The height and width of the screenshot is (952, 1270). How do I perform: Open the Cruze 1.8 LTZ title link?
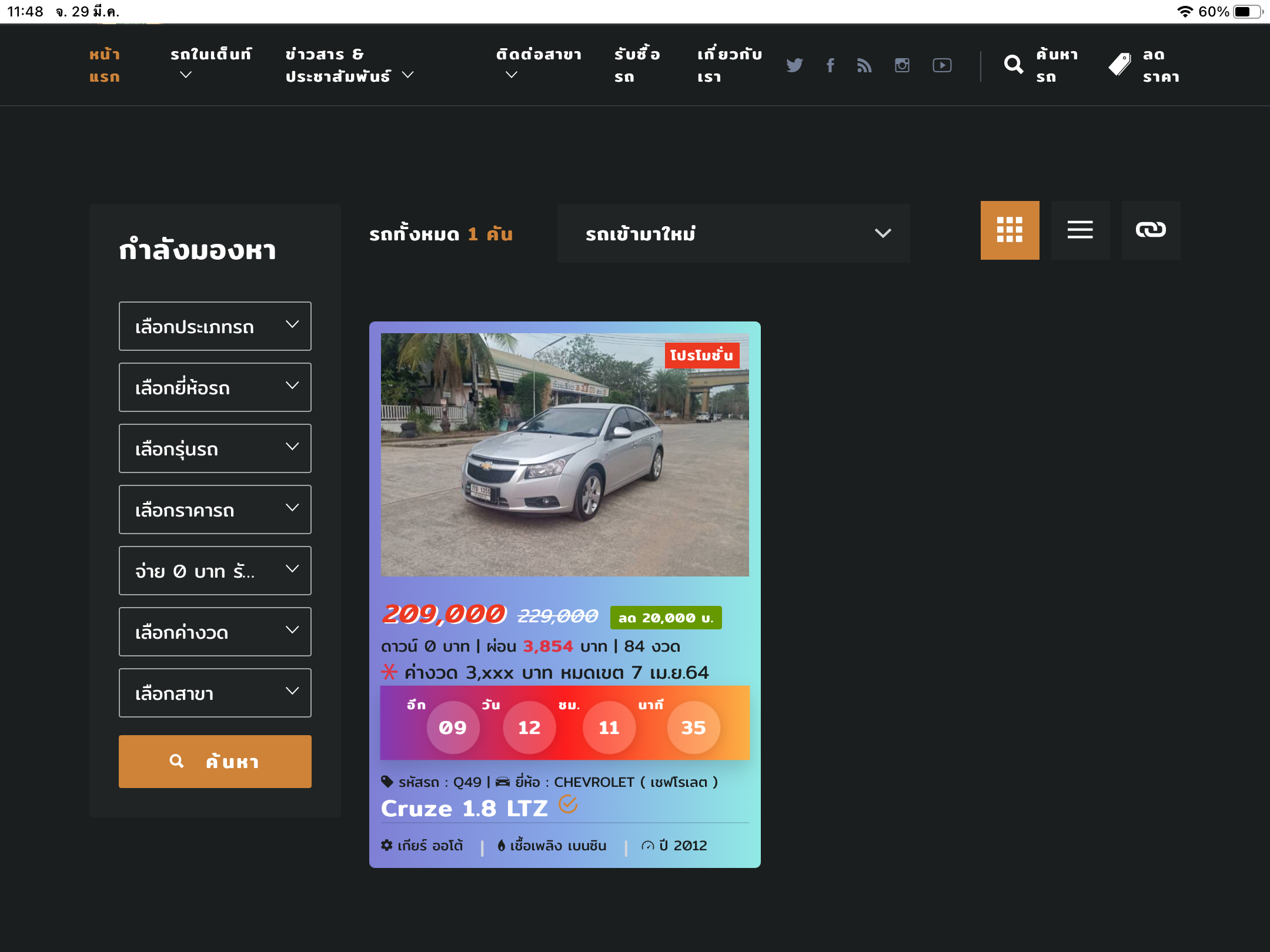tap(464, 809)
